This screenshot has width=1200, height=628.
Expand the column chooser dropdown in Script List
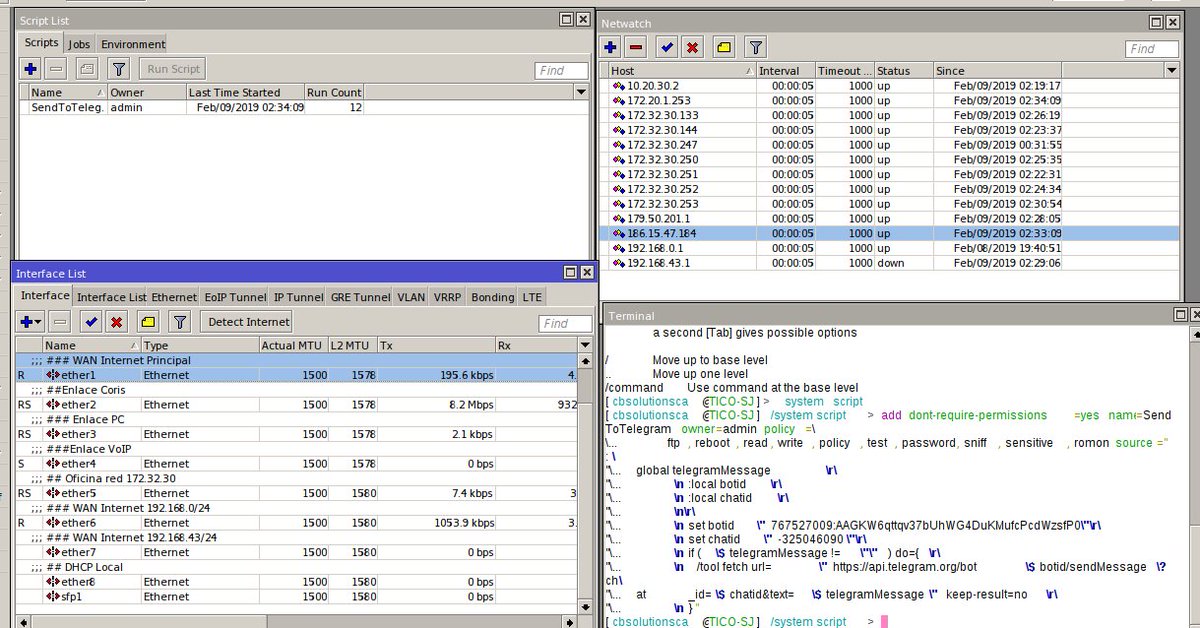tap(580, 92)
